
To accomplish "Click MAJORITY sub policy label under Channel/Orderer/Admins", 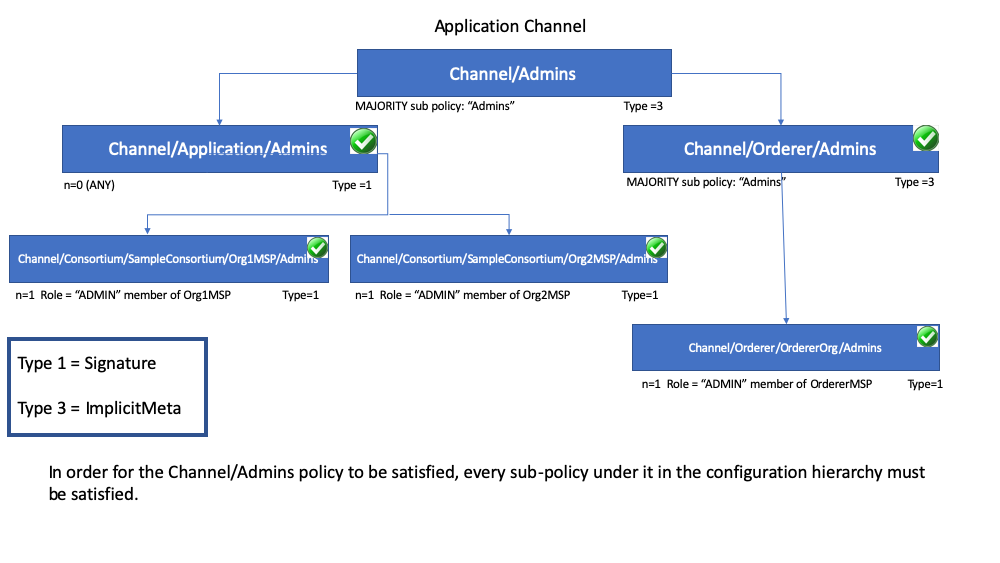I will point(705,182).
